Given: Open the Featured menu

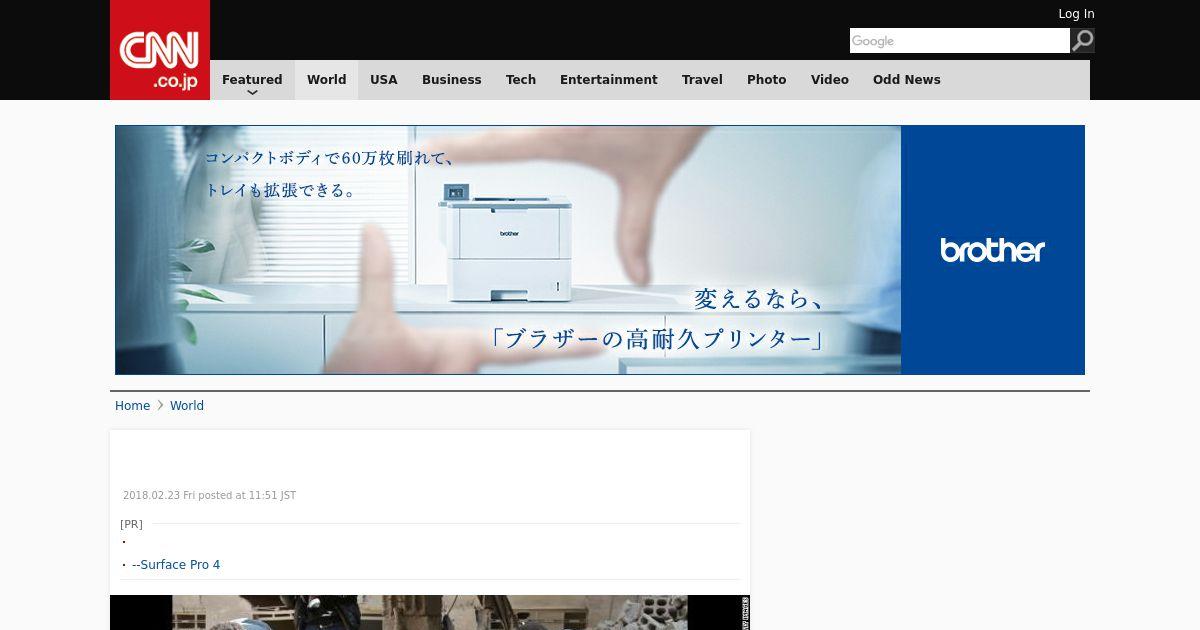Looking at the screenshot, I should pyautogui.click(x=252, y=80).
